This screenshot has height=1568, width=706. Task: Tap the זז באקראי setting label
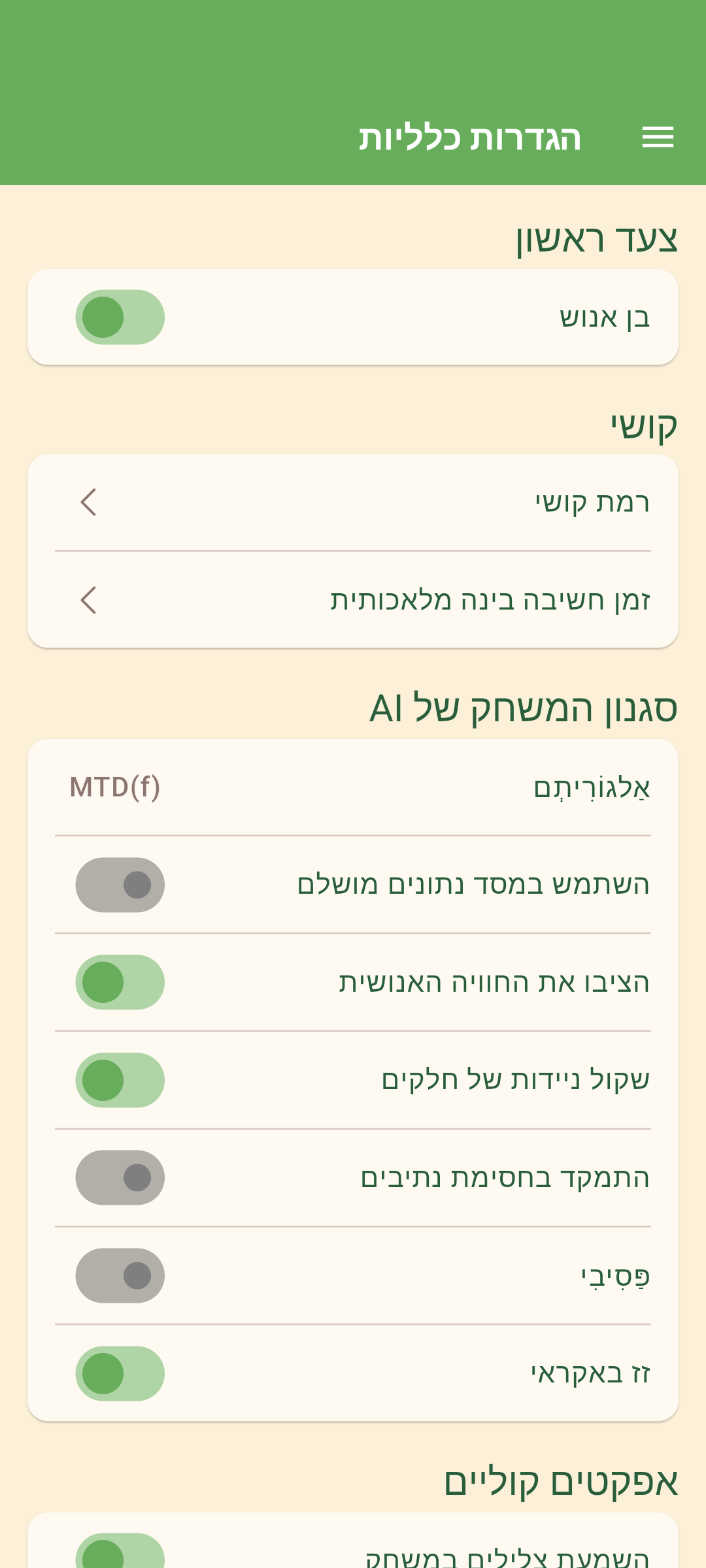(590, 1373)
